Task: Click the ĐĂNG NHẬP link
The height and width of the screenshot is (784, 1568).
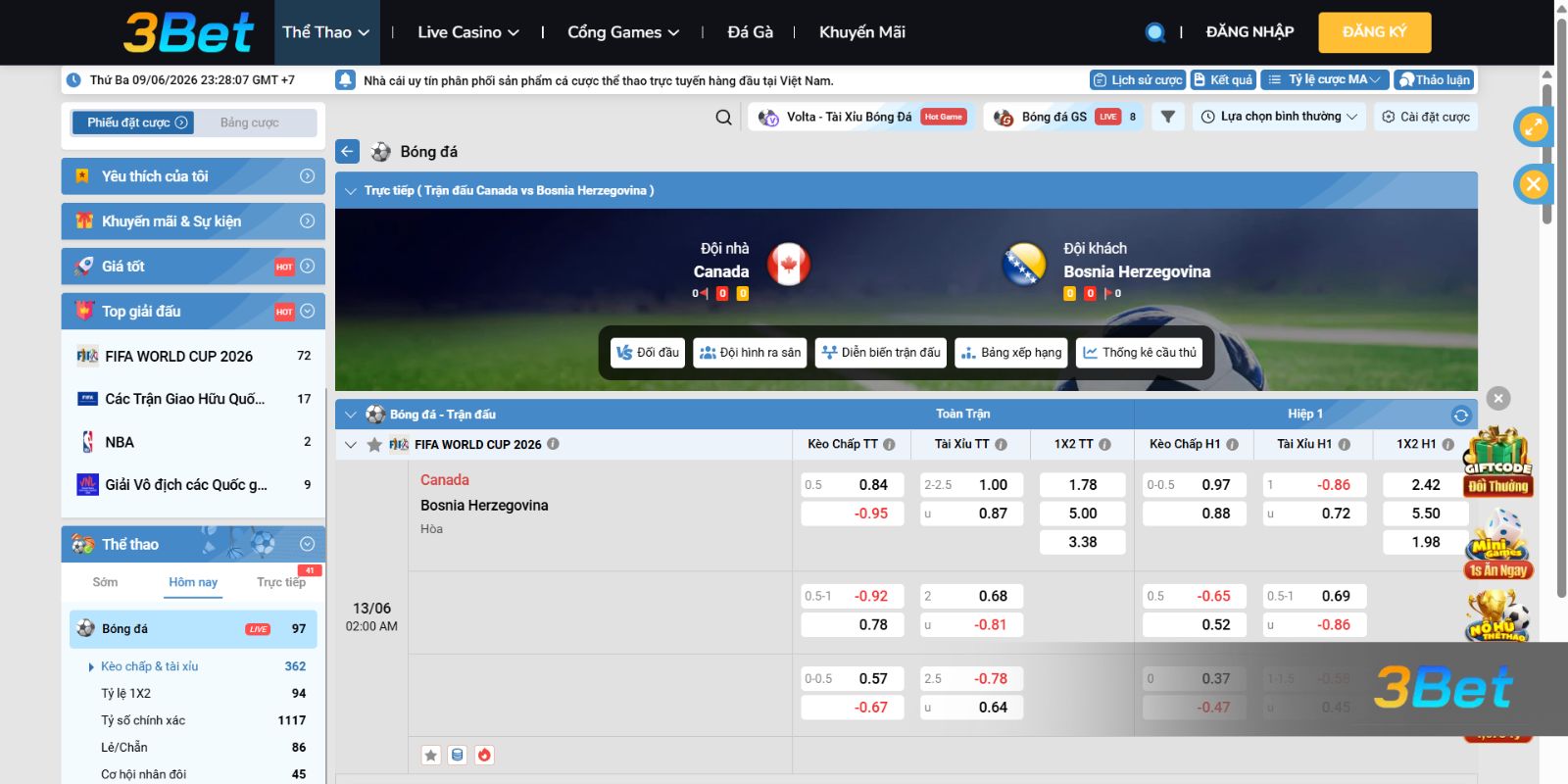Action: point(1249,32)
